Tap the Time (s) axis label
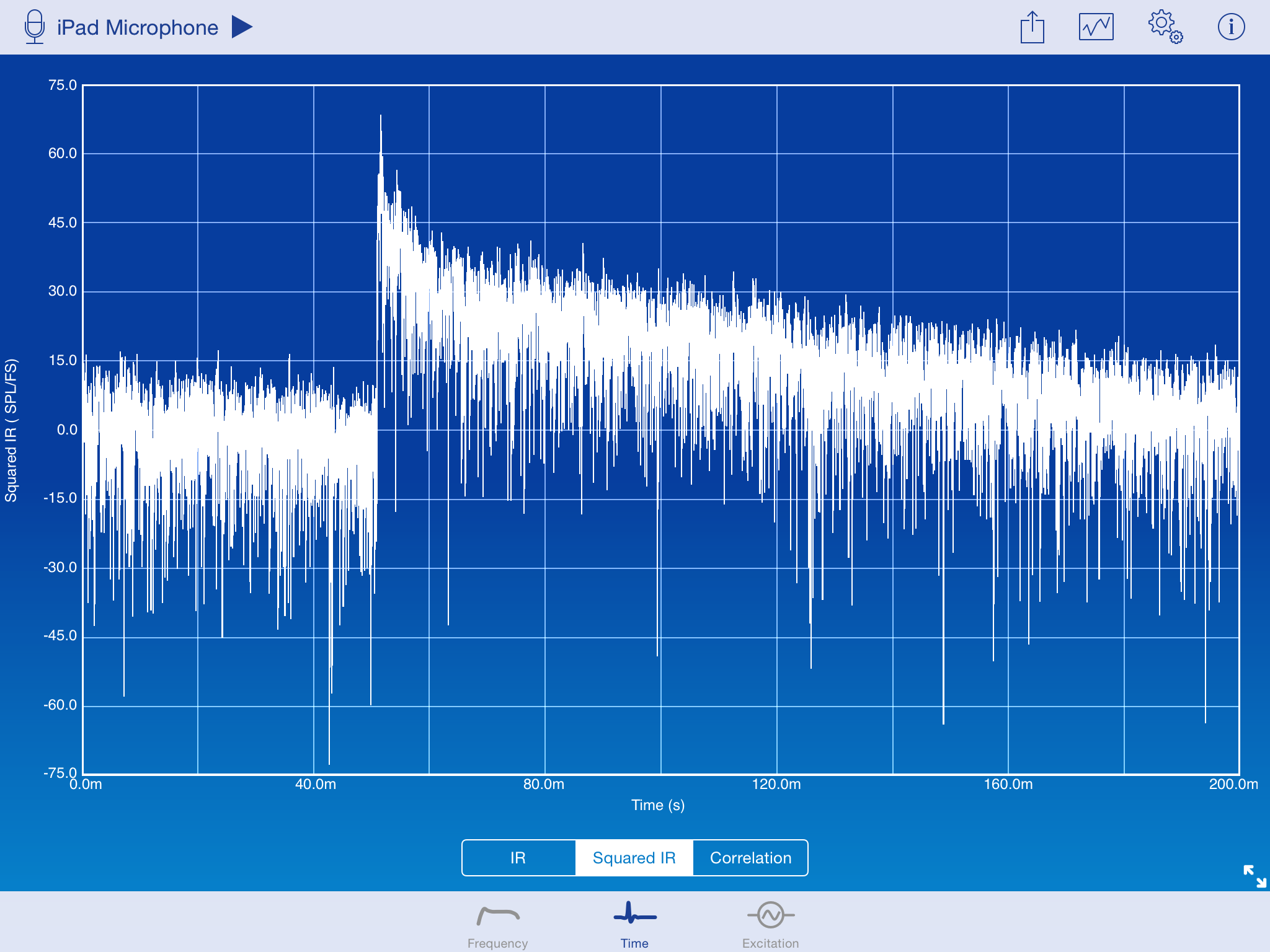Viewport: 1270px width, 952px height. point(657,805)
